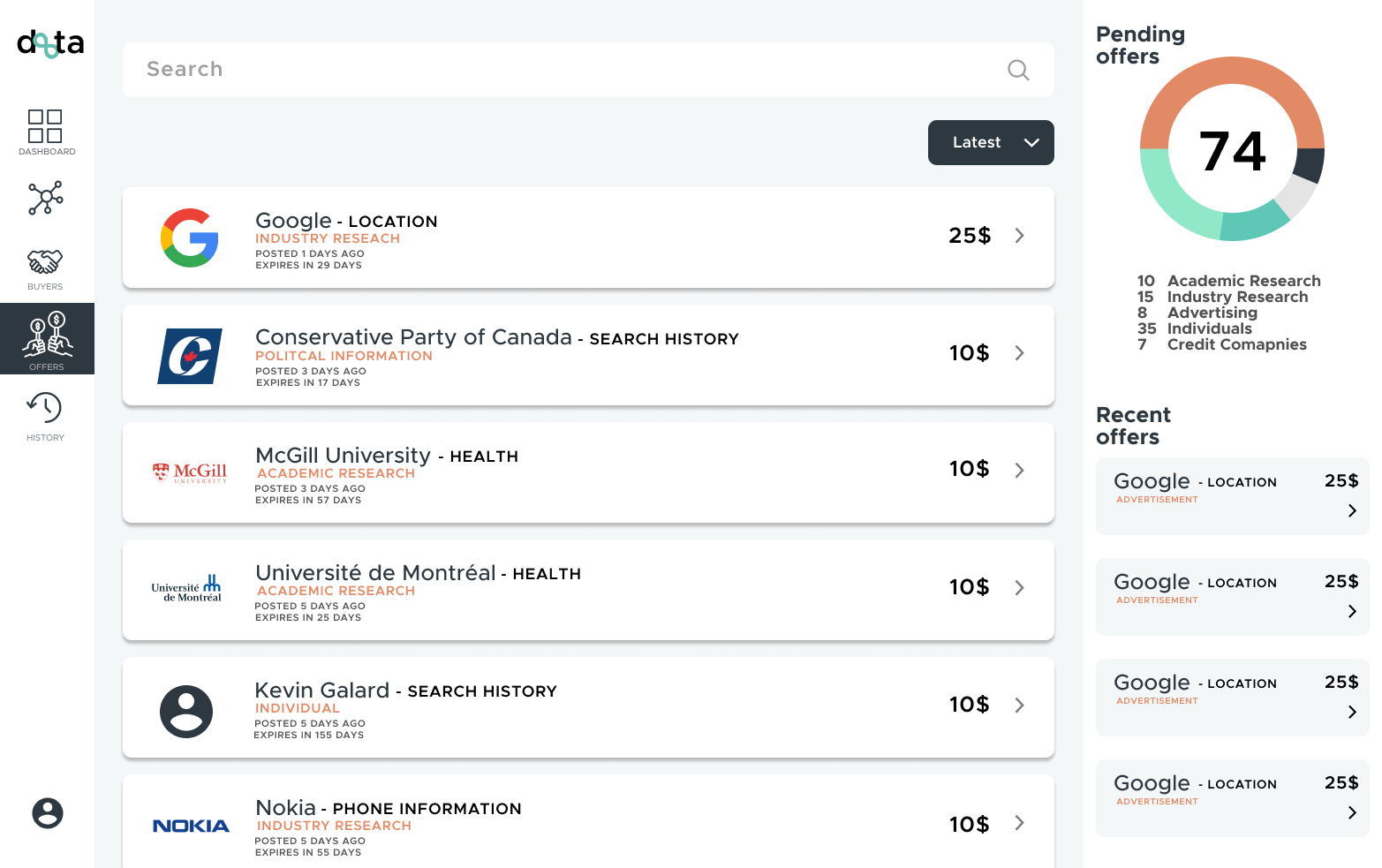Viewport: 1382px width, 868px height.
Task: Expand the Latest sort dropdown
Action: (x=991, y=142)
